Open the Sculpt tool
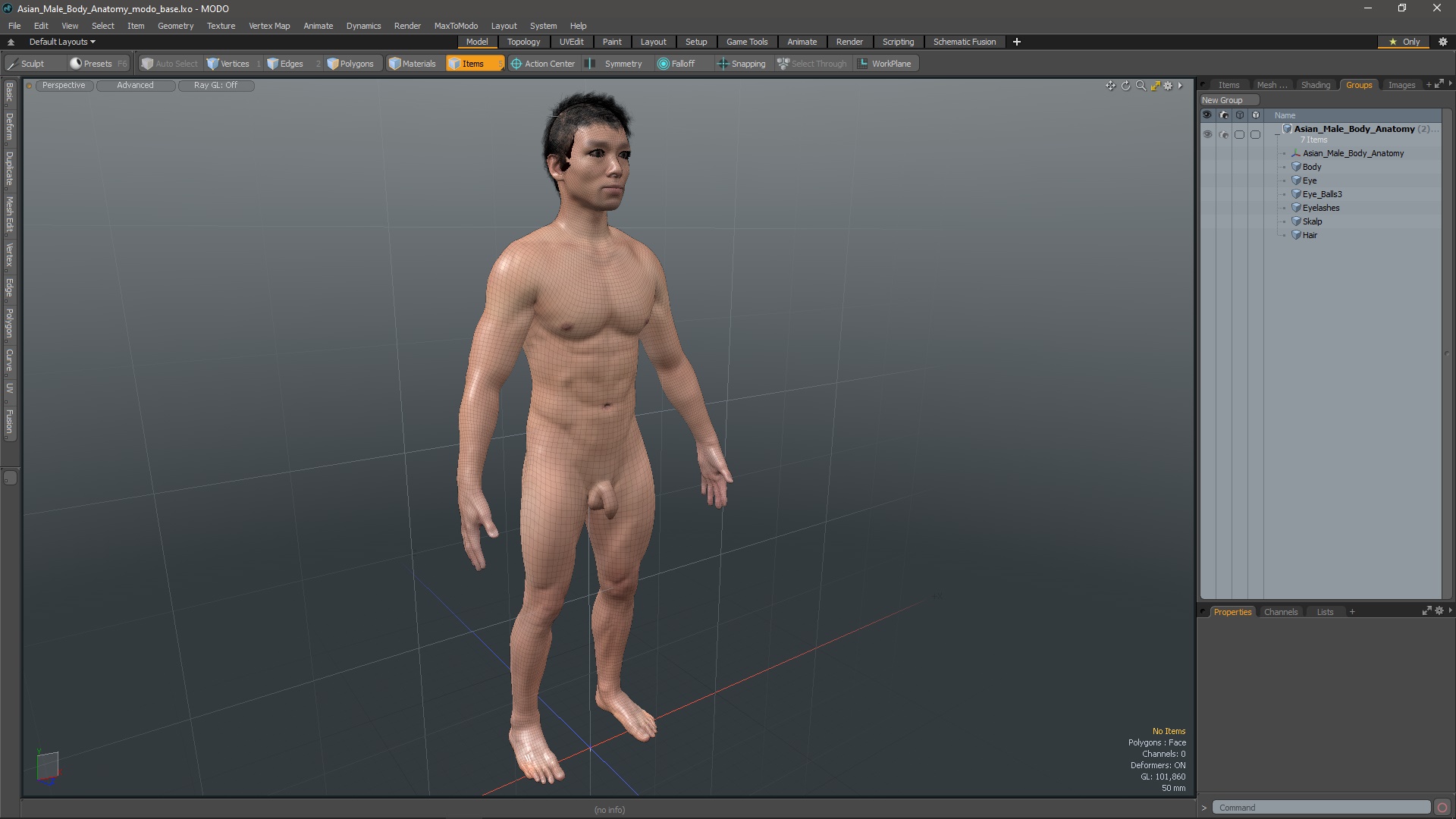This screenshot has height=819, width=1456. pyautogui.click(x=27, y=64)
